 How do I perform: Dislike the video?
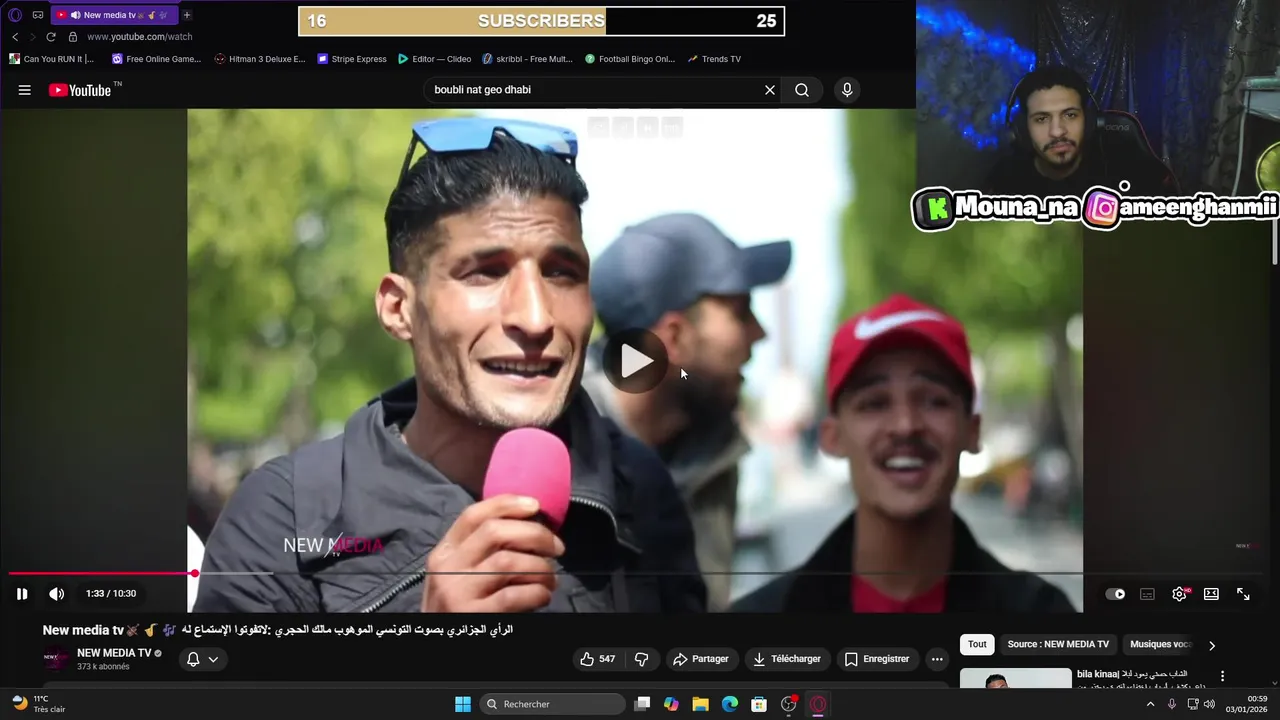642,659
